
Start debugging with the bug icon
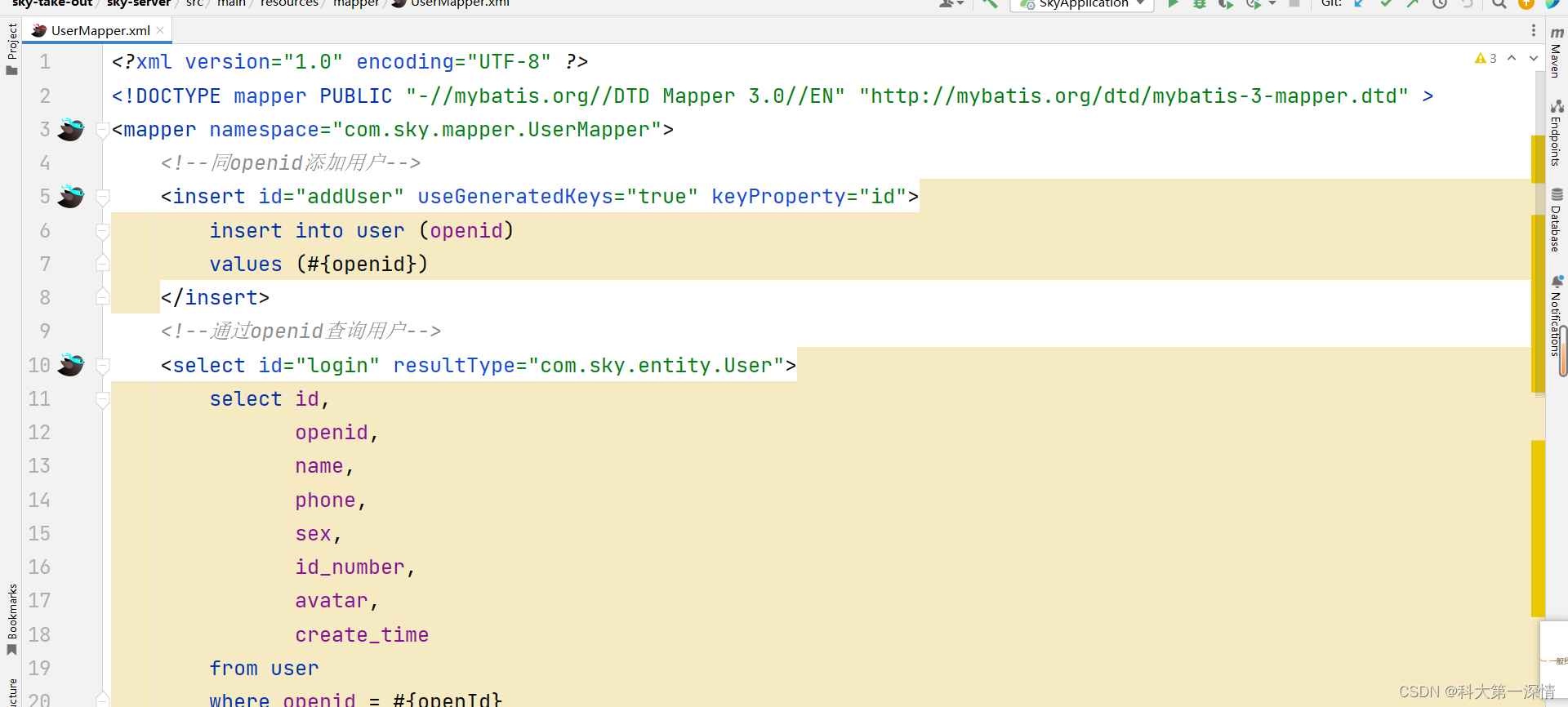point(1199,4)
